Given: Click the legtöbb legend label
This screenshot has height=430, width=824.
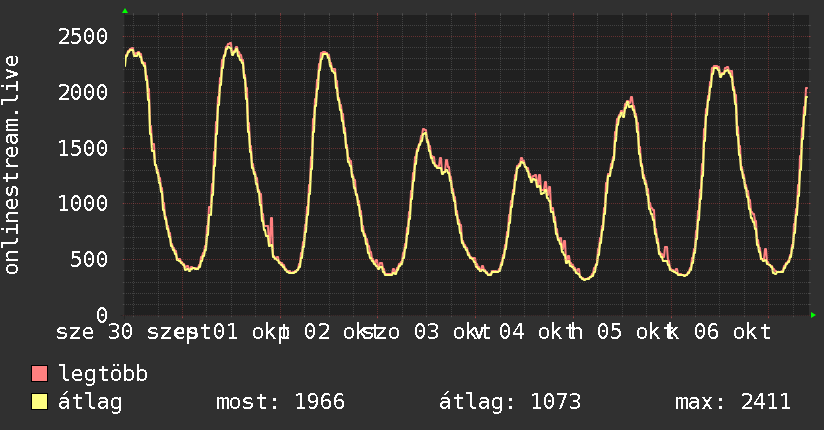Looking at the screenshot, I should pos(103,374).
